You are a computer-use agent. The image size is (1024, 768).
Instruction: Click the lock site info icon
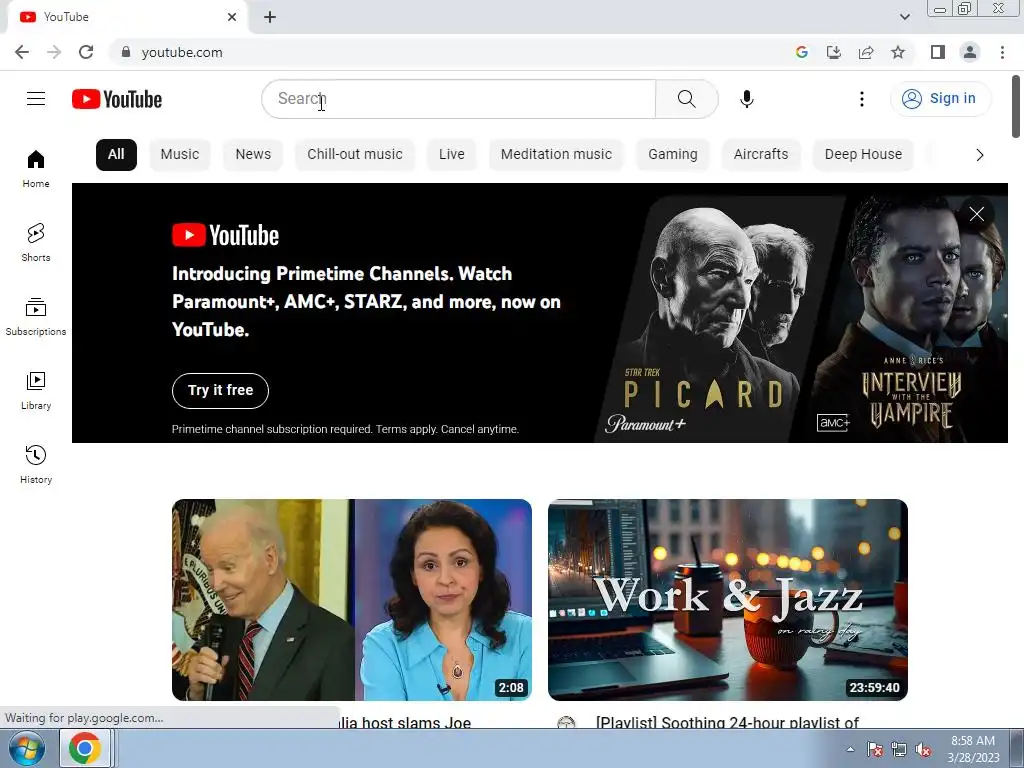126,52
